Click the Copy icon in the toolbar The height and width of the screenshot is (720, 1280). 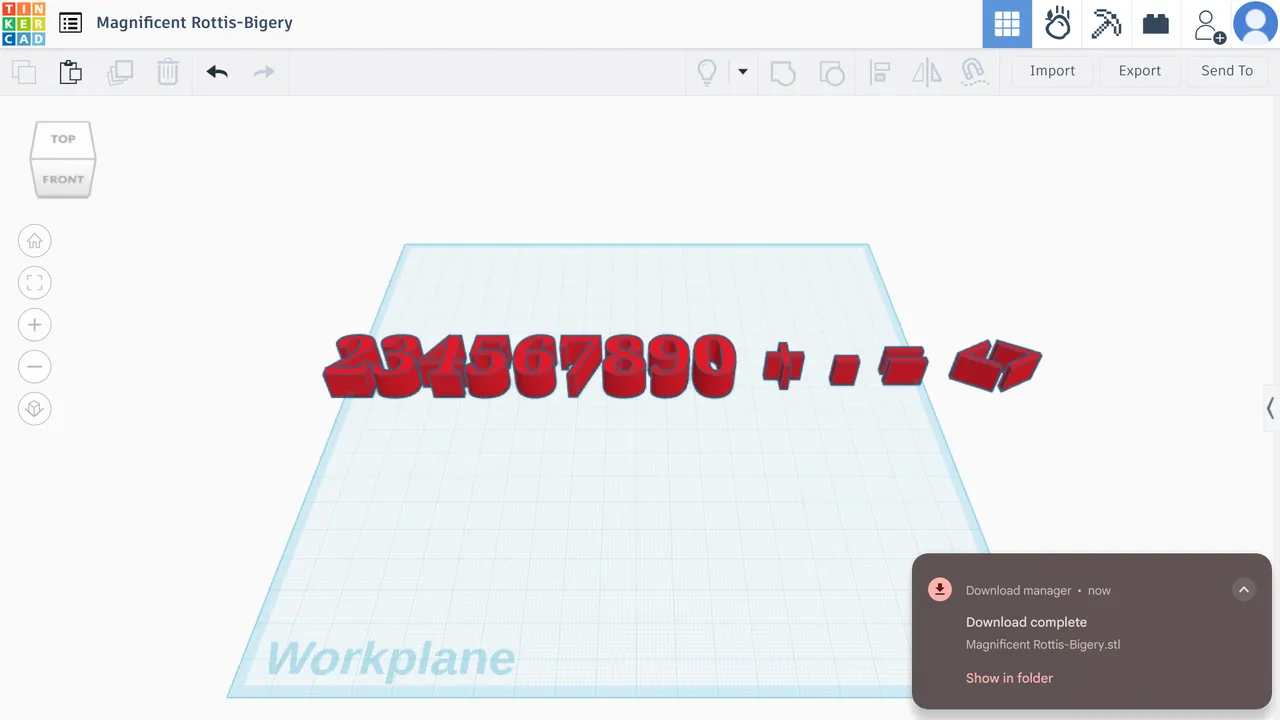point(23,72)
